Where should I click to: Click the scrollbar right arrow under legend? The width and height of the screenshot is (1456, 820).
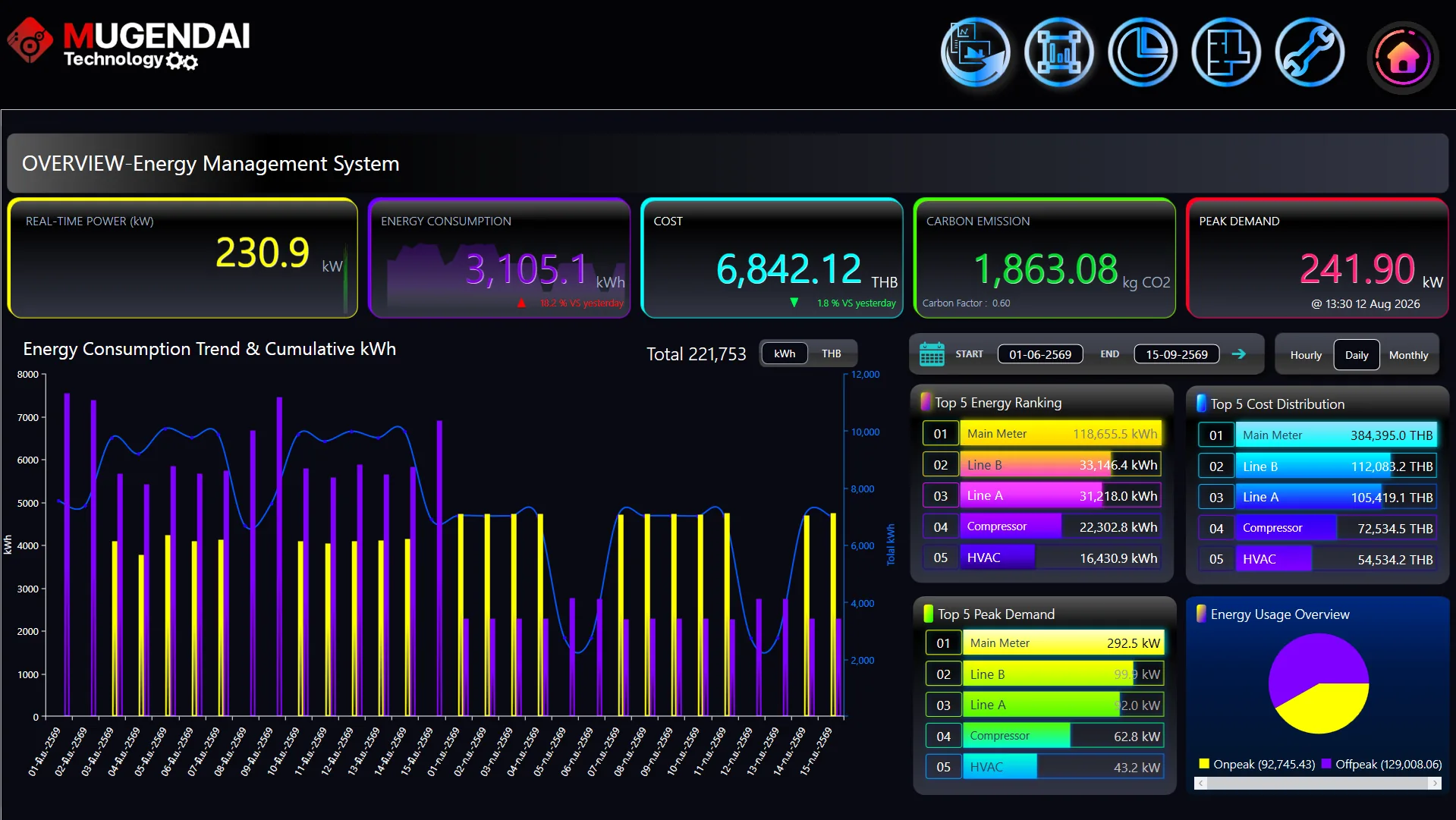(1435, 784)
